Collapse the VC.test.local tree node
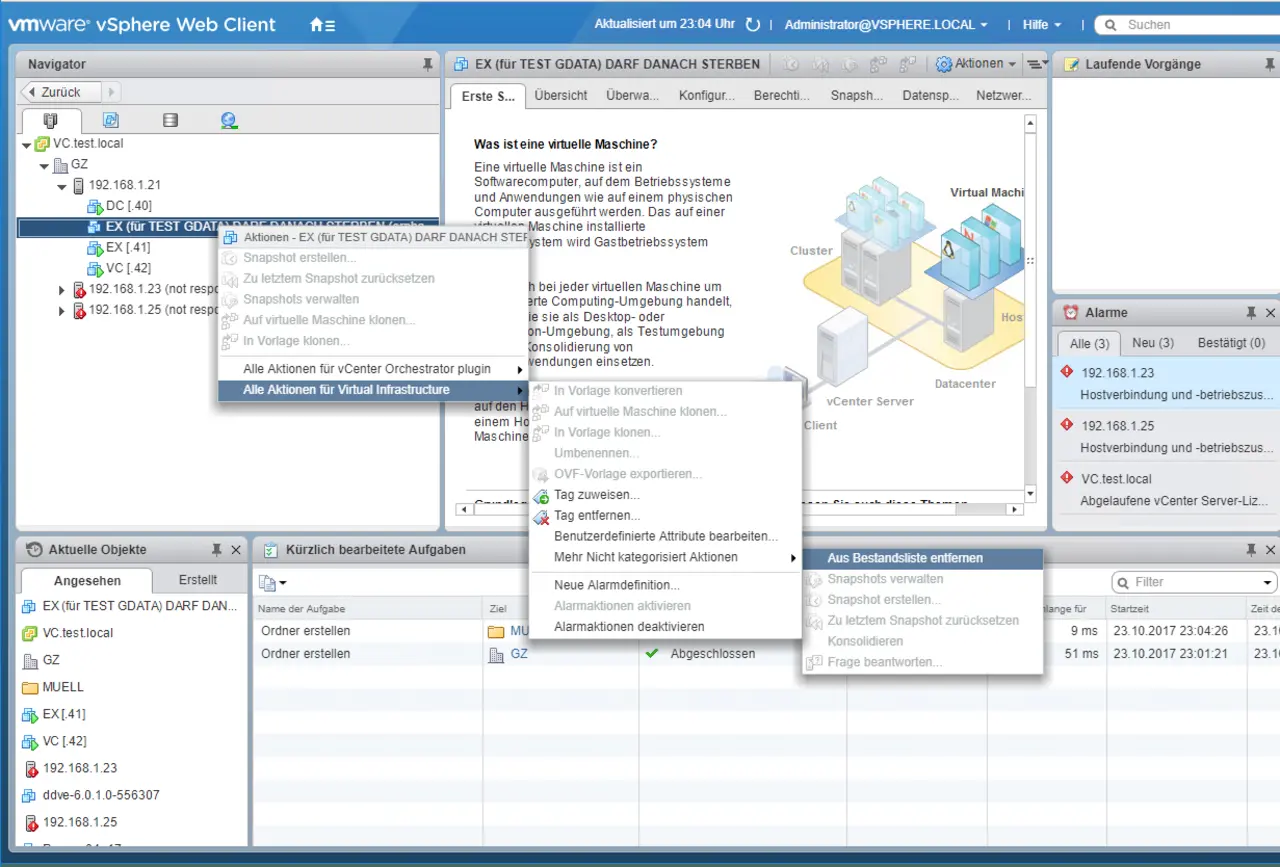The image size is (1280, 867). 27,145
